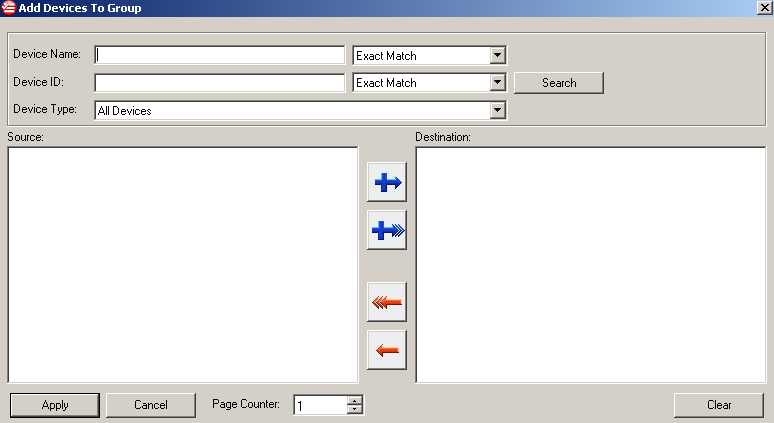This screenshot has height=423, width=774.
Task: Click the blue add-selected arrow button
Action: tap(386, 182)
